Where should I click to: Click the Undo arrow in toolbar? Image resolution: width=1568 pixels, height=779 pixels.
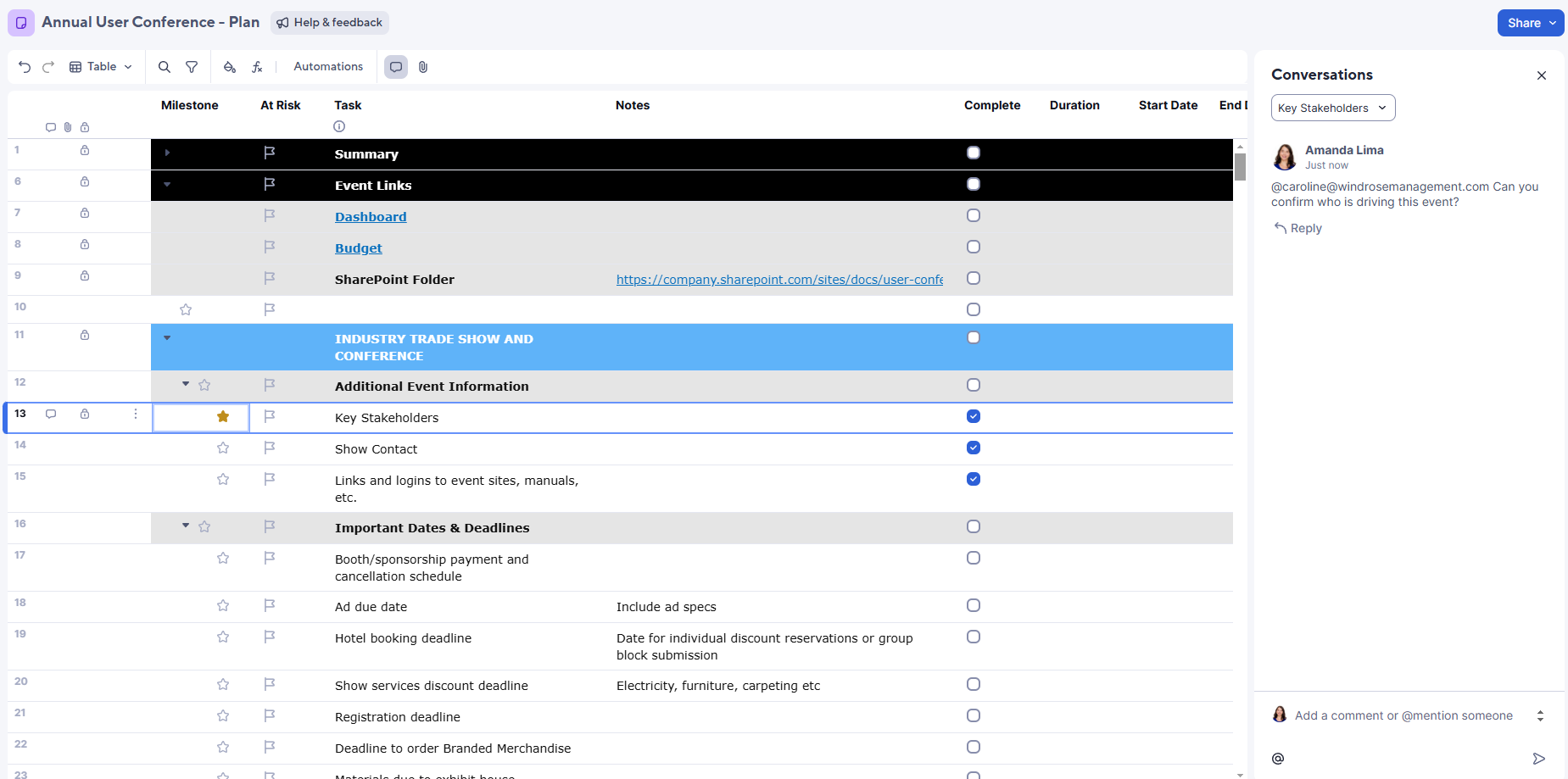[x=25, y=67]
